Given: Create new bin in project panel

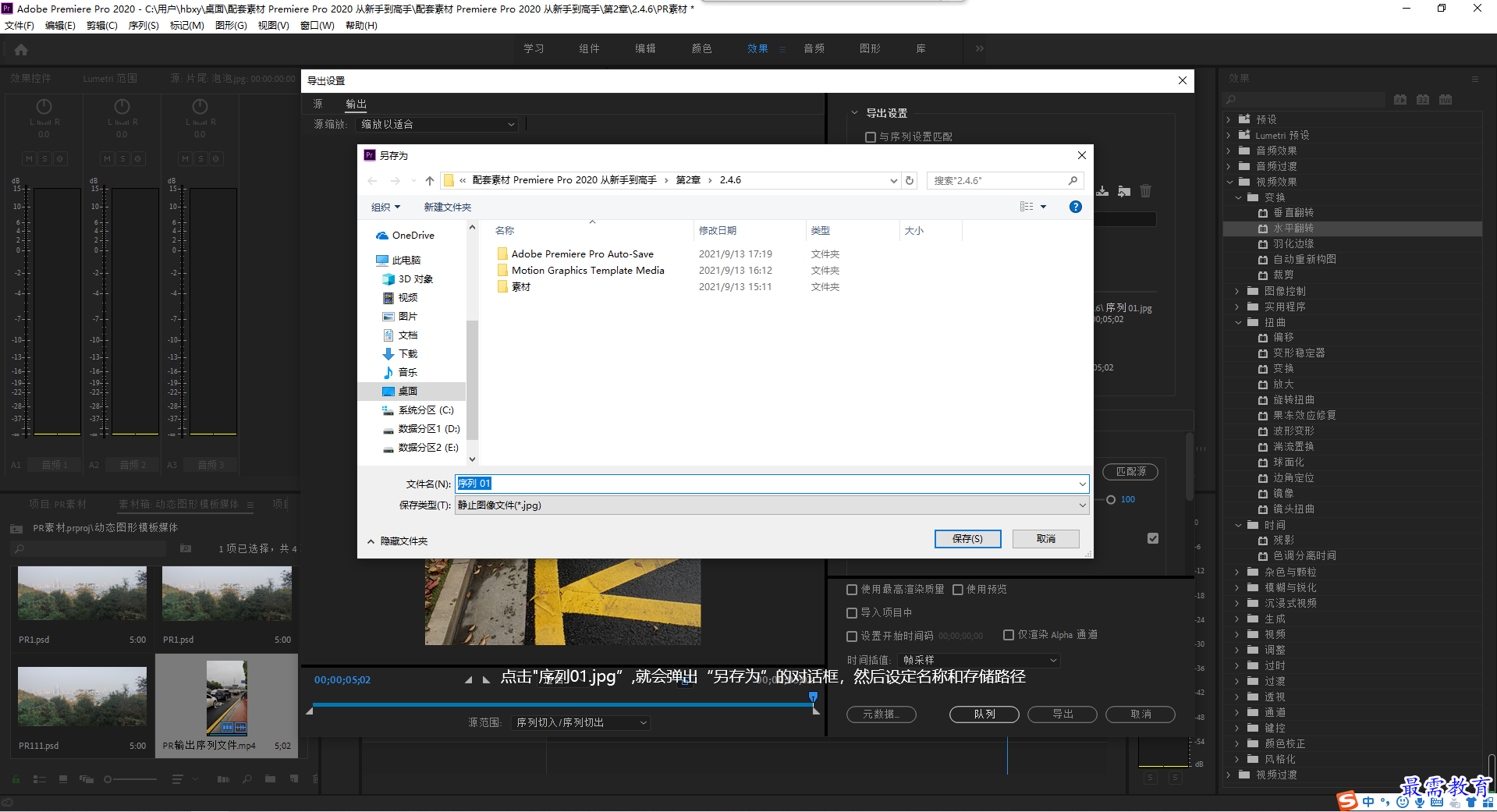Looking at the screenshot, I should 270,778.
